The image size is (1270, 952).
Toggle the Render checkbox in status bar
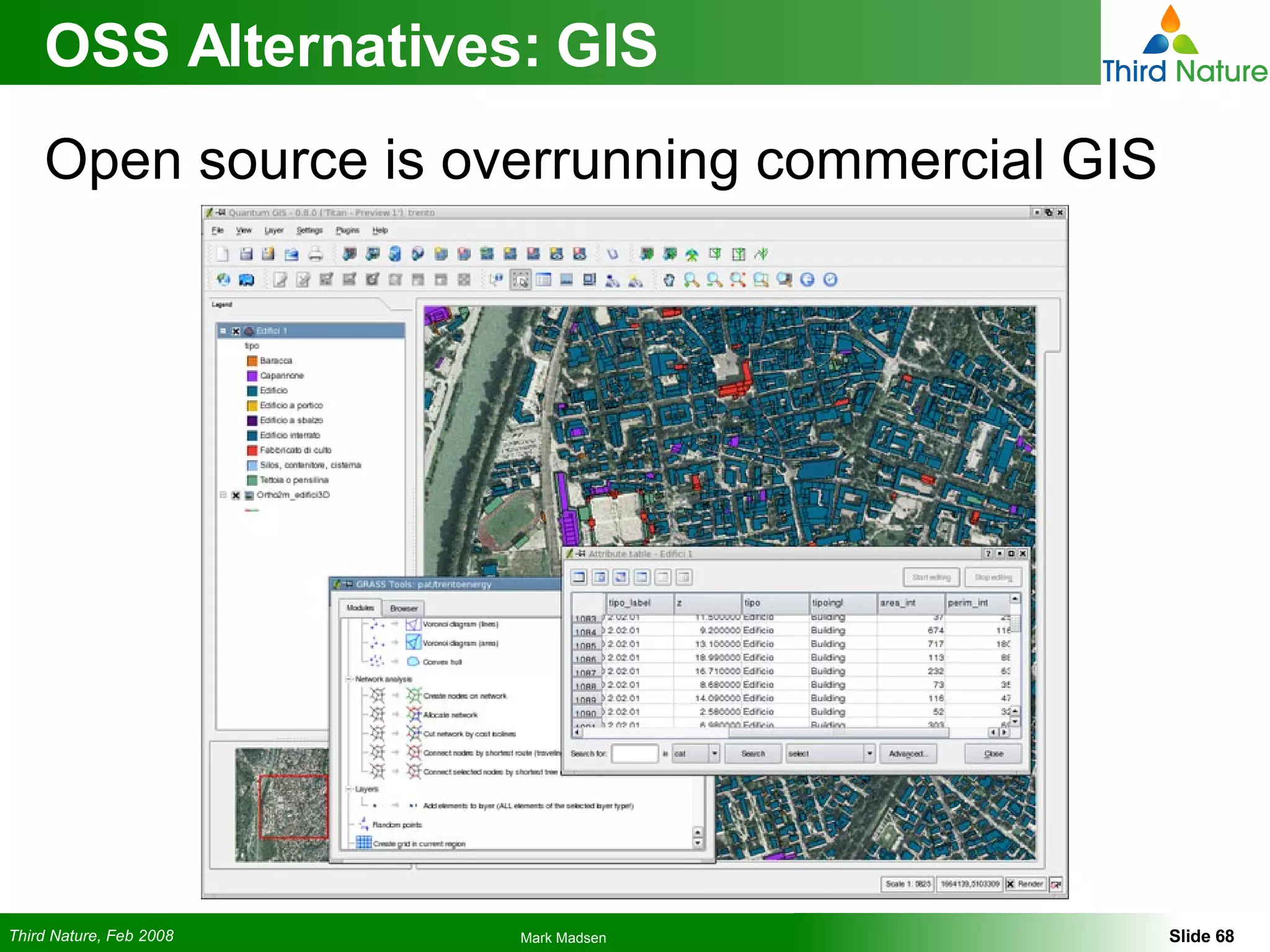tap(1010, 884)
